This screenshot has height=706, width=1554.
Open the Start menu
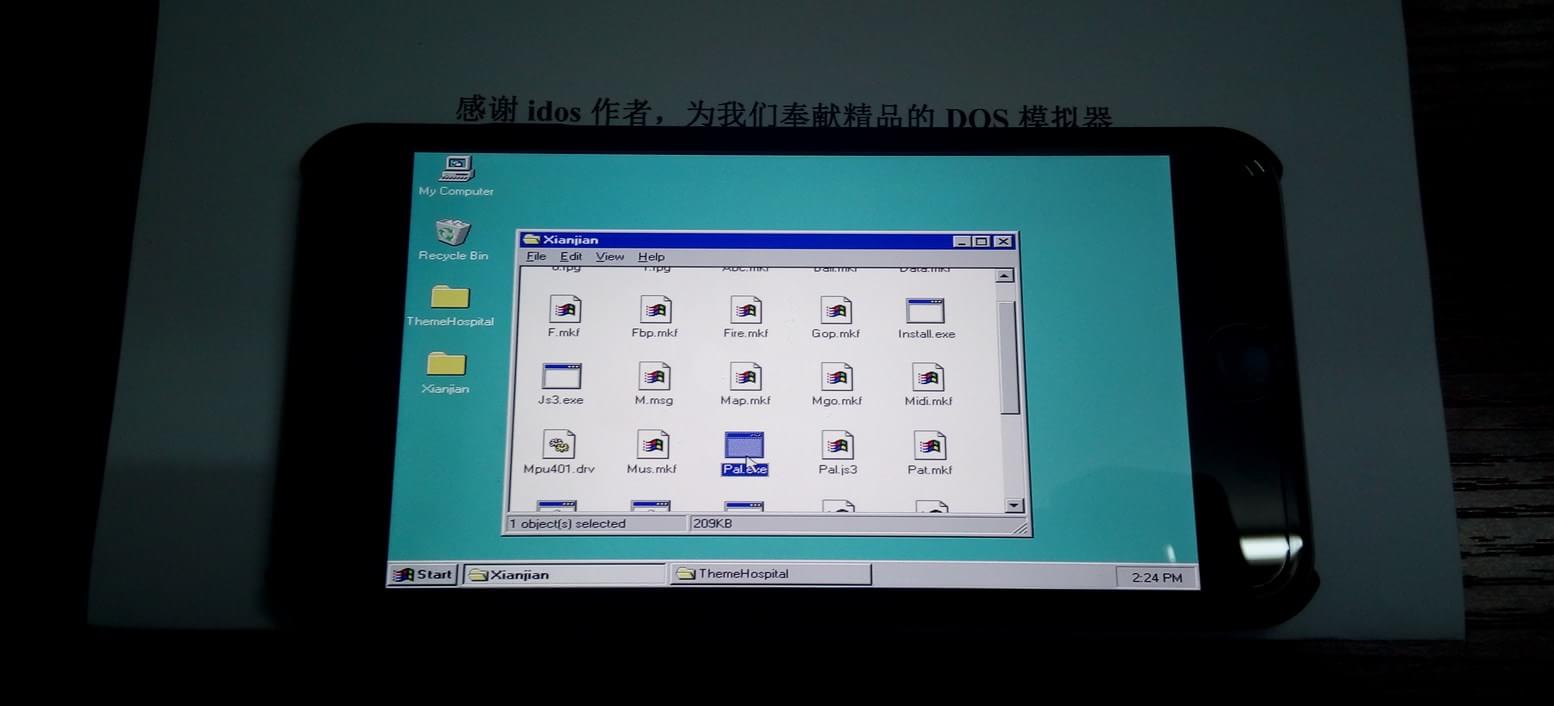click(x=423, y=575)
